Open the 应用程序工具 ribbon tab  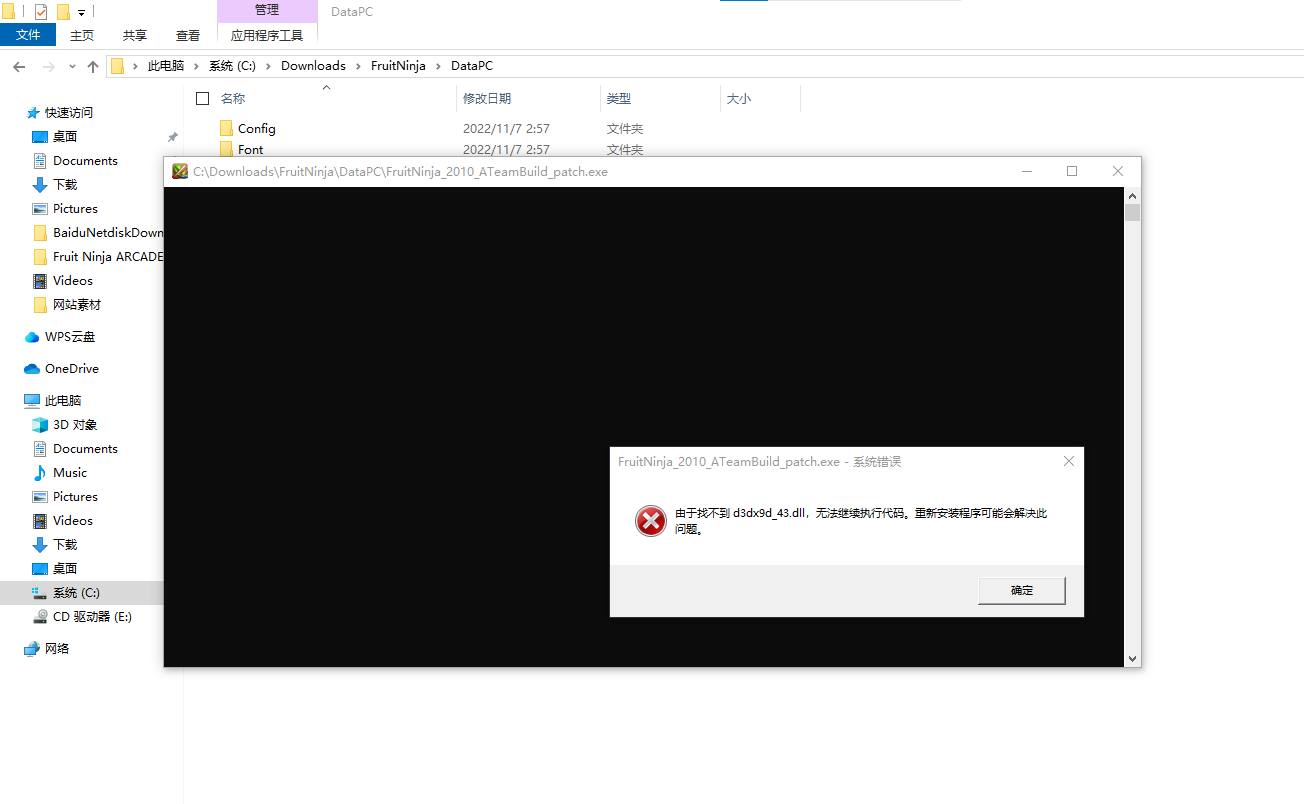267,35
